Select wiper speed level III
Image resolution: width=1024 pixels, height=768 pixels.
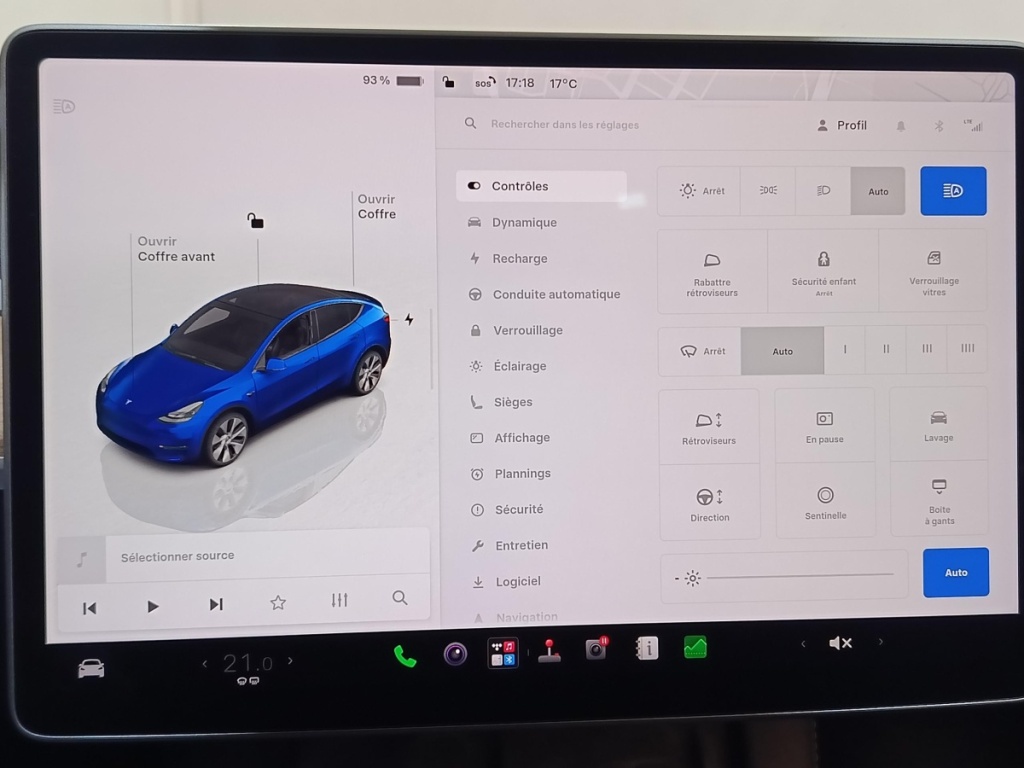coord(927,349)
